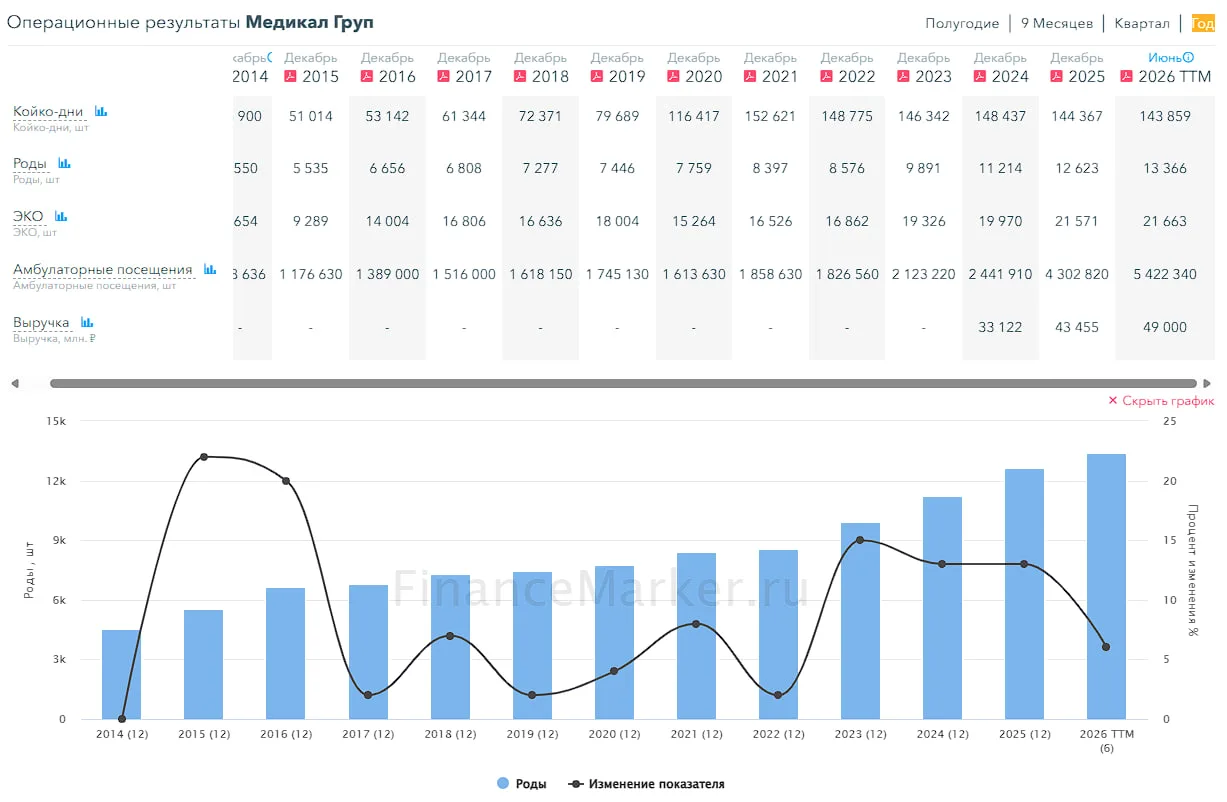1227x802 pixels.
Task: Open the Амбулаторные посещения metric link
Action: (103, 269)
